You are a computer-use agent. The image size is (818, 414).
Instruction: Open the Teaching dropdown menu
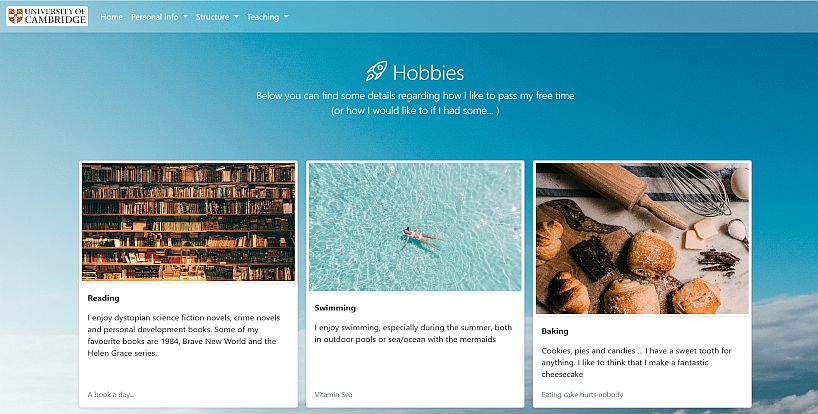268,17
